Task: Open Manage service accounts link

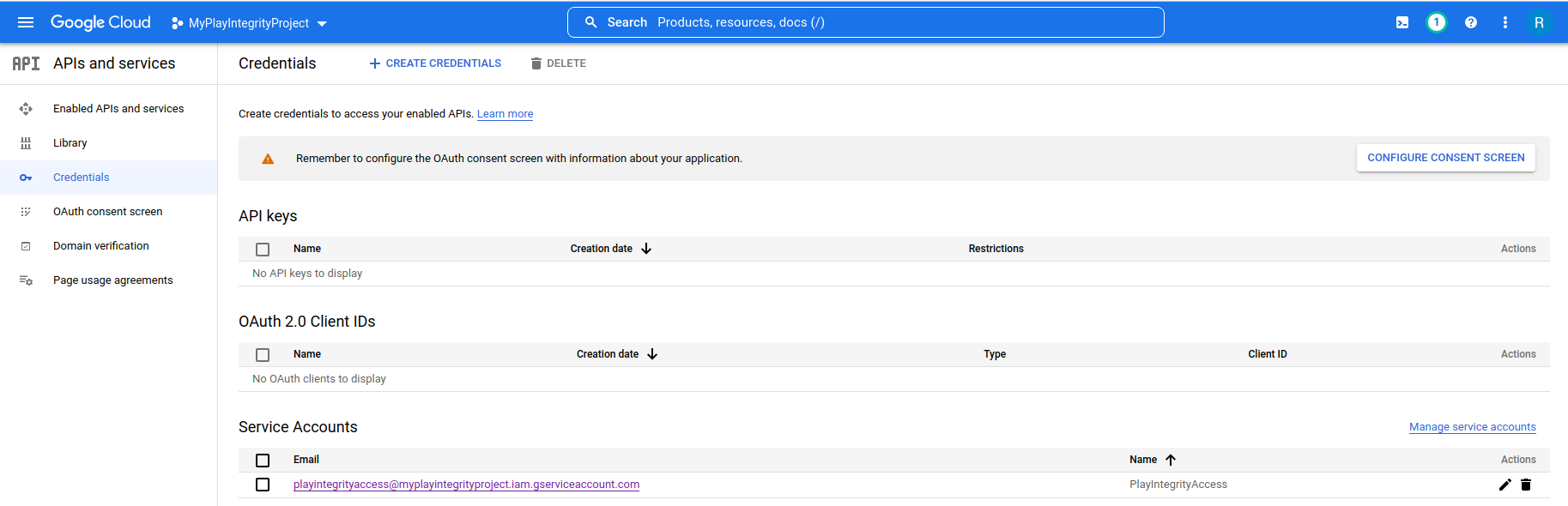Action: coord(1472,427)
